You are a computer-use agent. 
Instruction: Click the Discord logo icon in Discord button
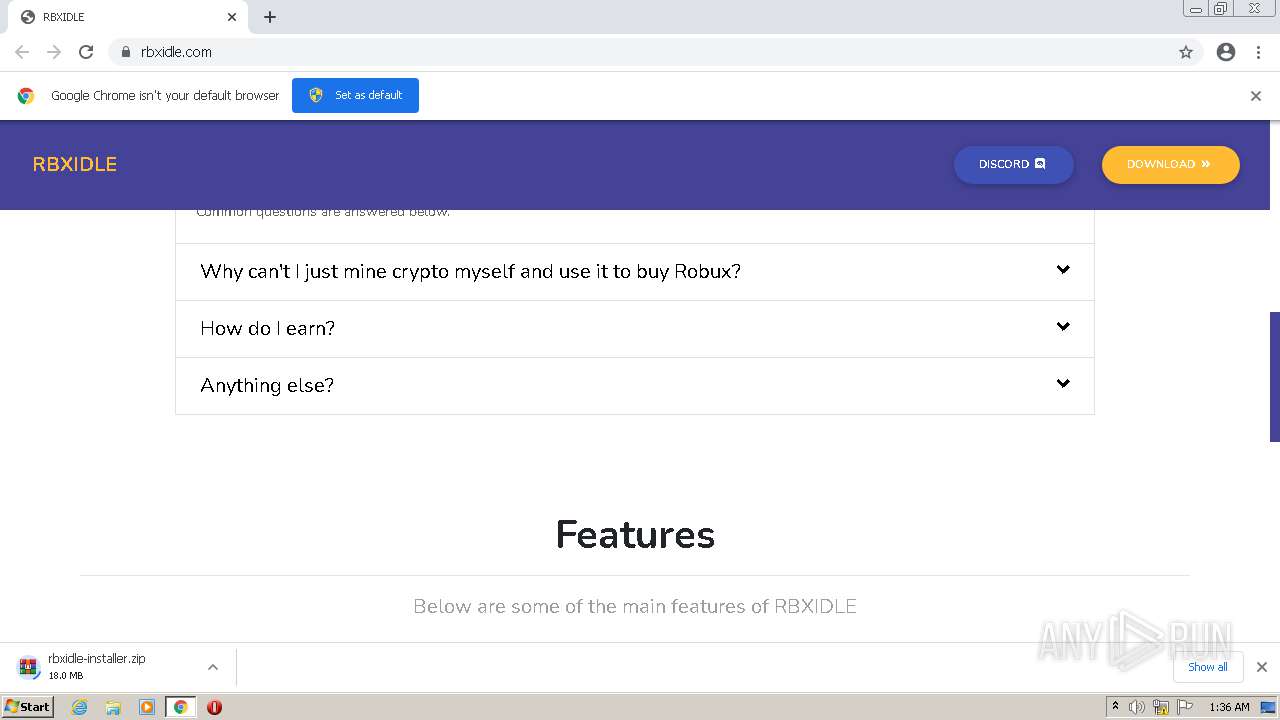(x=1040, y=164)
